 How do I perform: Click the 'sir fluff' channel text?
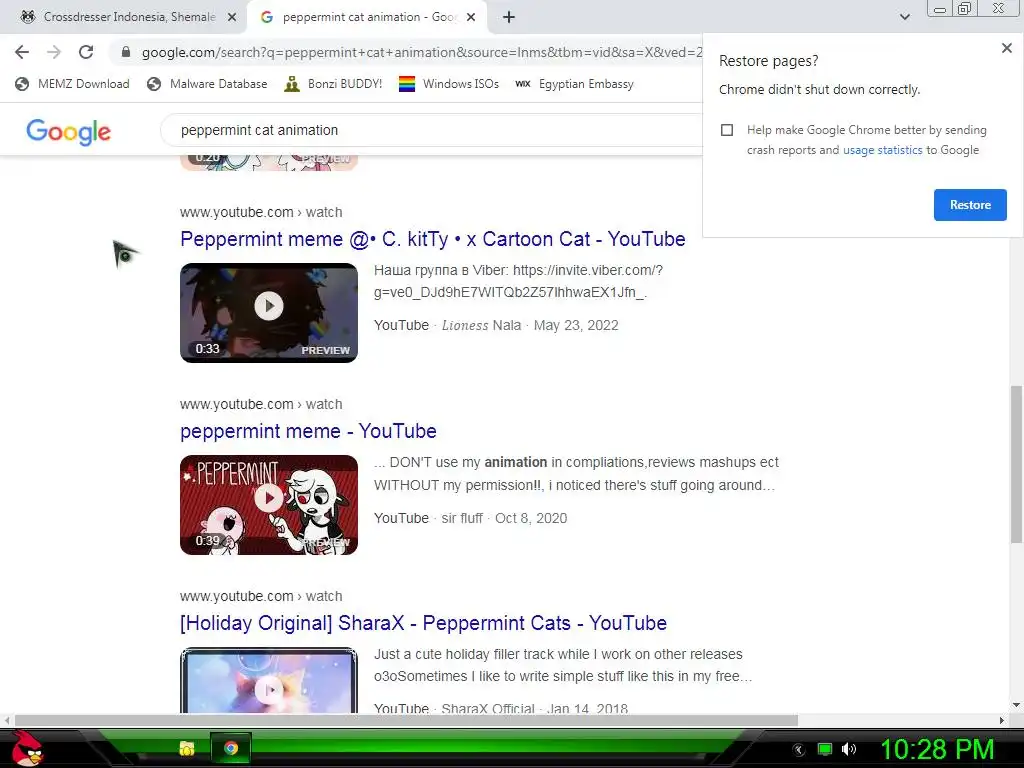click(x=462, y=518)
